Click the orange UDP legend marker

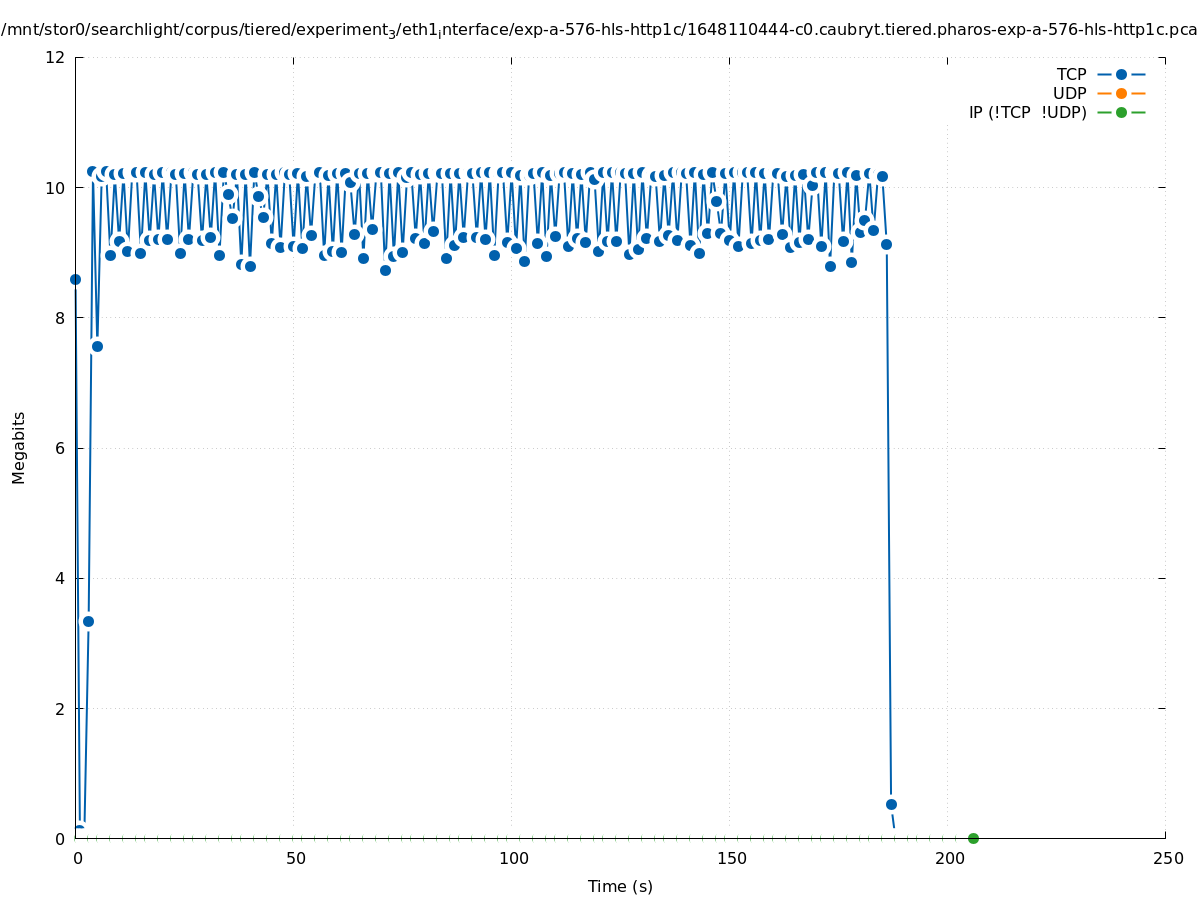point(1121,93)
